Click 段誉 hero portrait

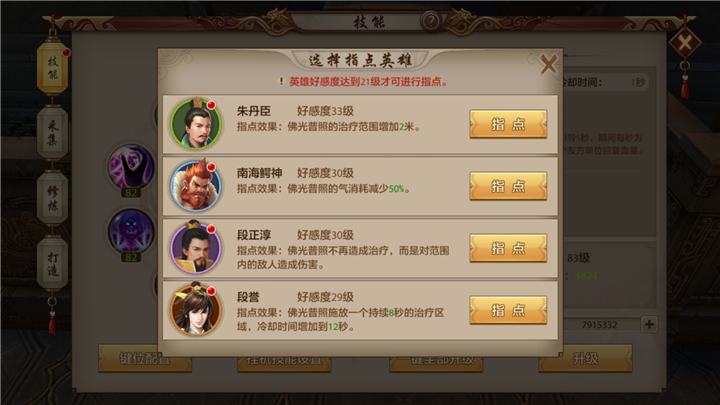[x=196, y=309]
